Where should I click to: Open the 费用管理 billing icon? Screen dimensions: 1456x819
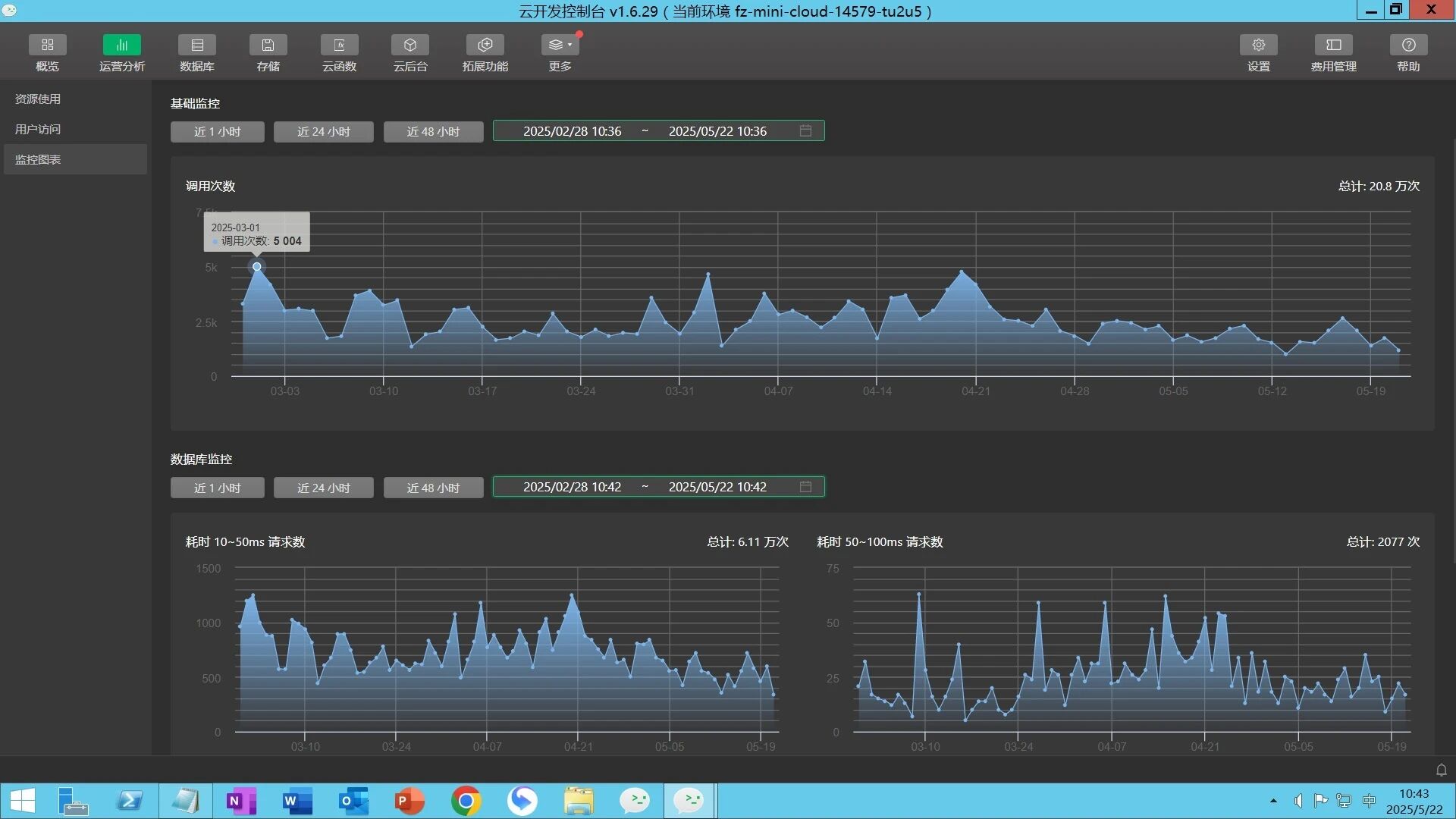(x=1333, y=45)
